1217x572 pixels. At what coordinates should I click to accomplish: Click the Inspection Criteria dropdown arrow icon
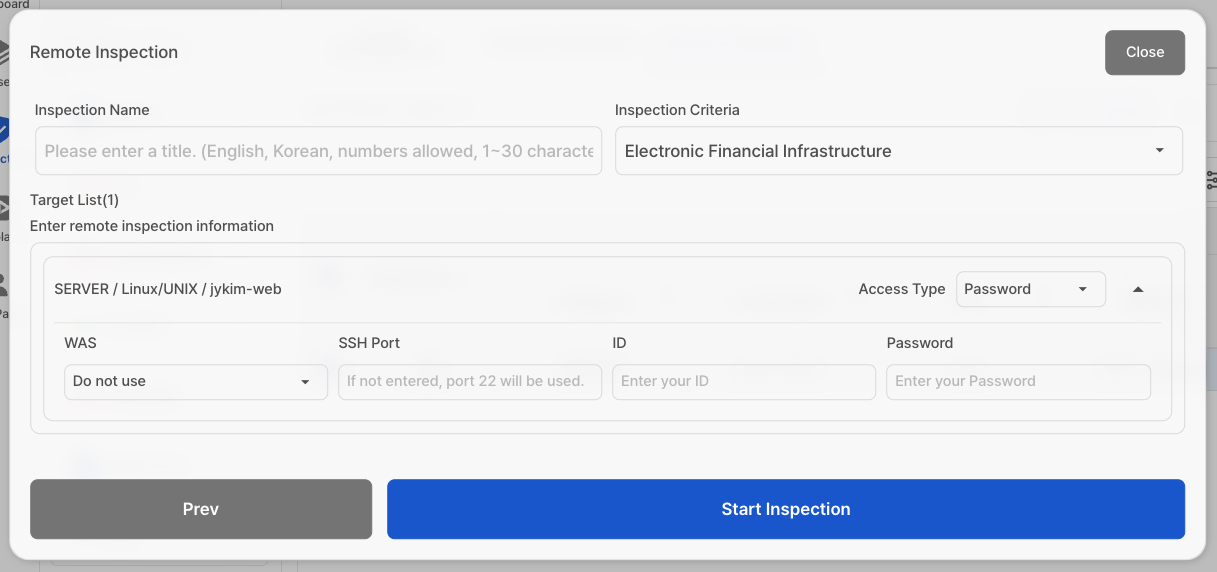(1159, 151)
